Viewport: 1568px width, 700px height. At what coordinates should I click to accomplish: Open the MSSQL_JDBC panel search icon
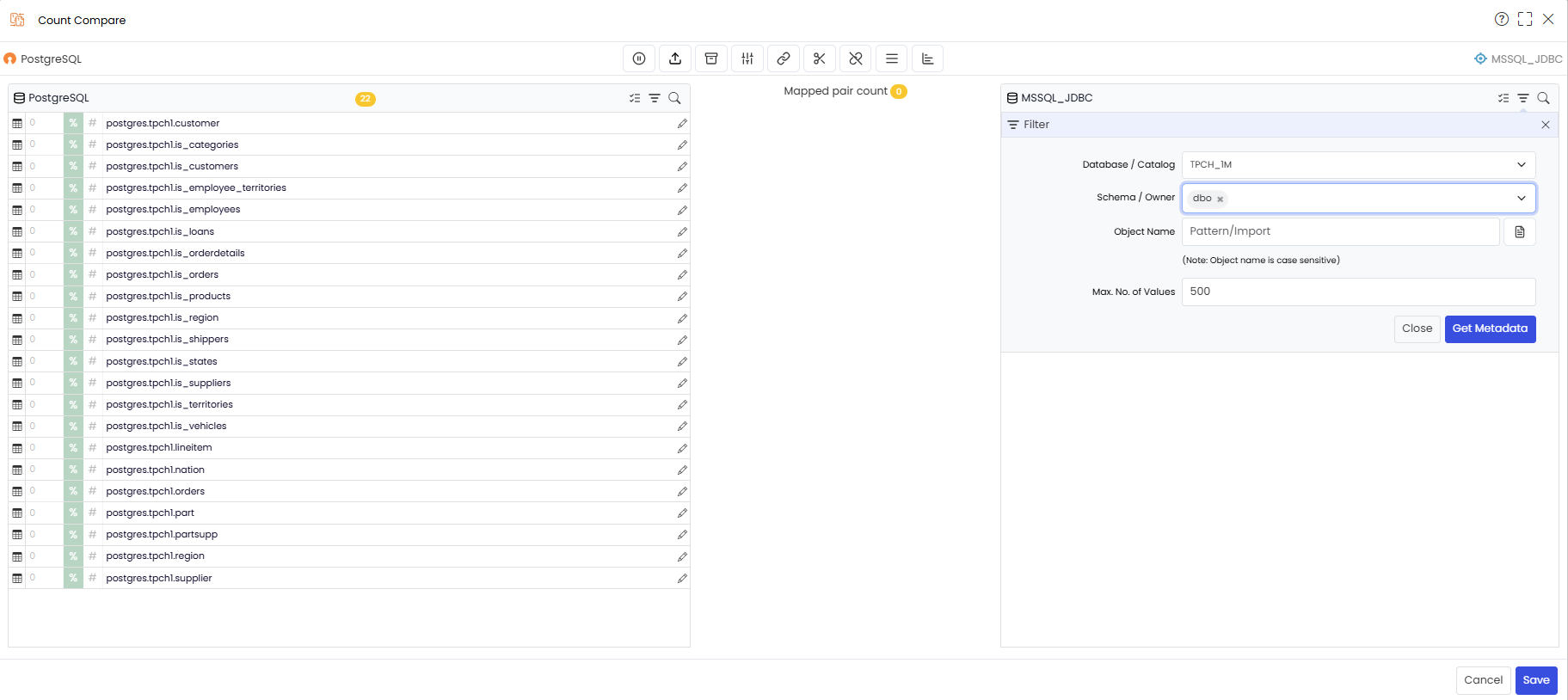(1543, 98)
